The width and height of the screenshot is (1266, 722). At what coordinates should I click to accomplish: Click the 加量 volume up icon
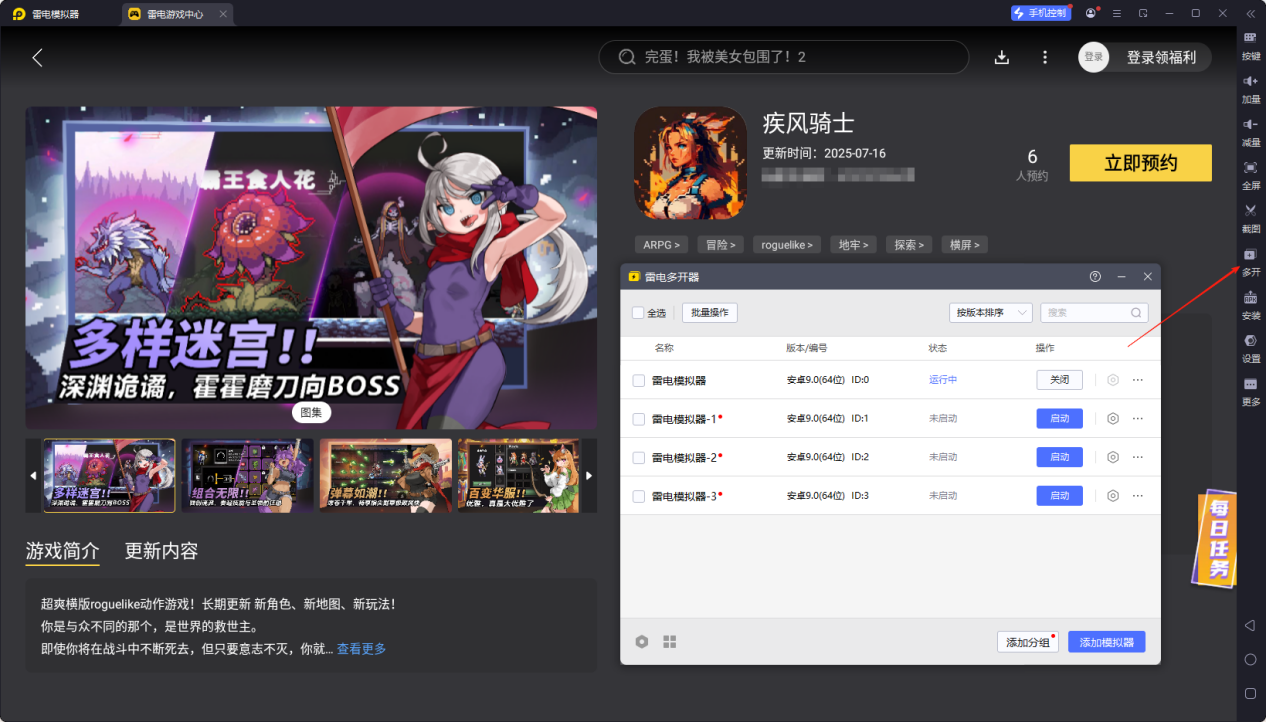1250,87
